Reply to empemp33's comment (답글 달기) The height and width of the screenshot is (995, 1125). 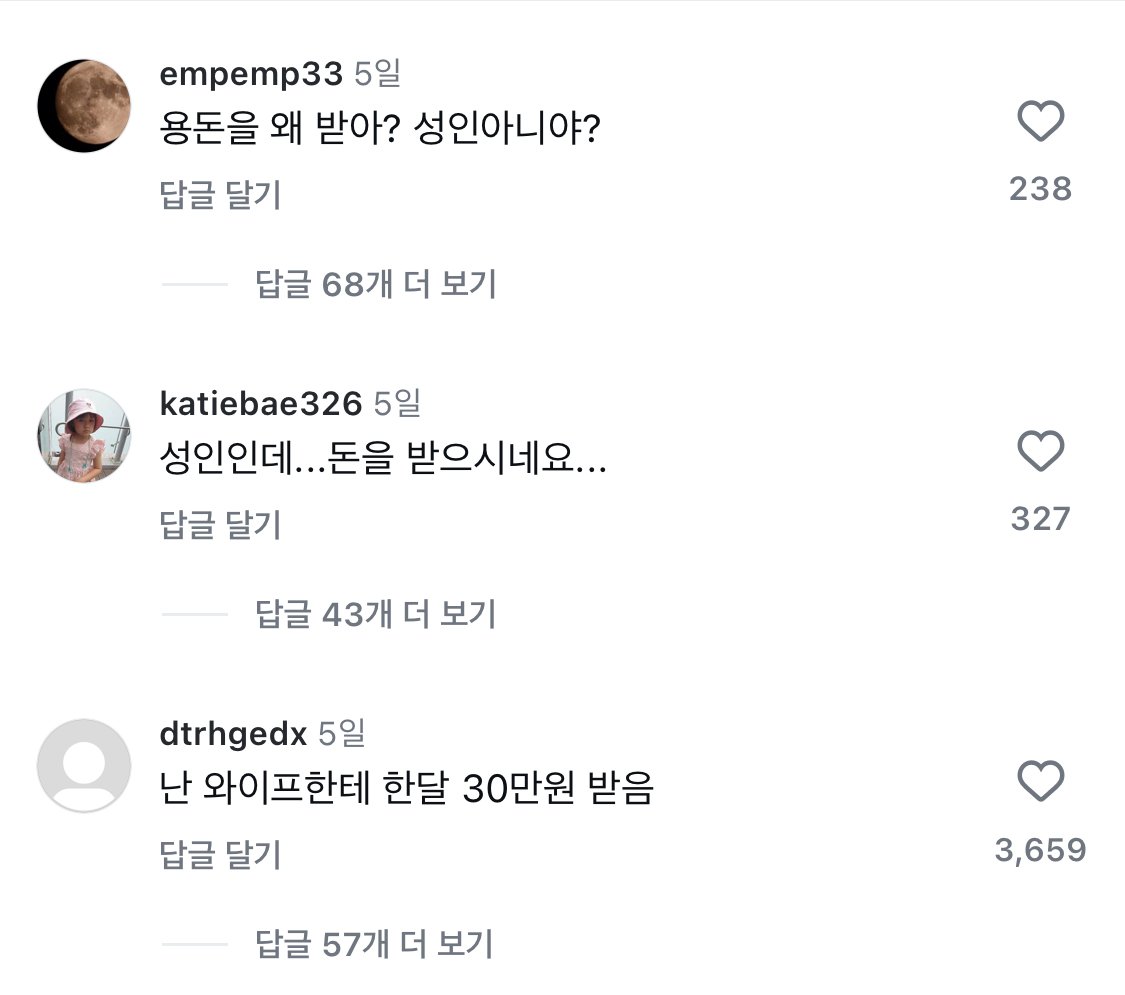point(220,196)
